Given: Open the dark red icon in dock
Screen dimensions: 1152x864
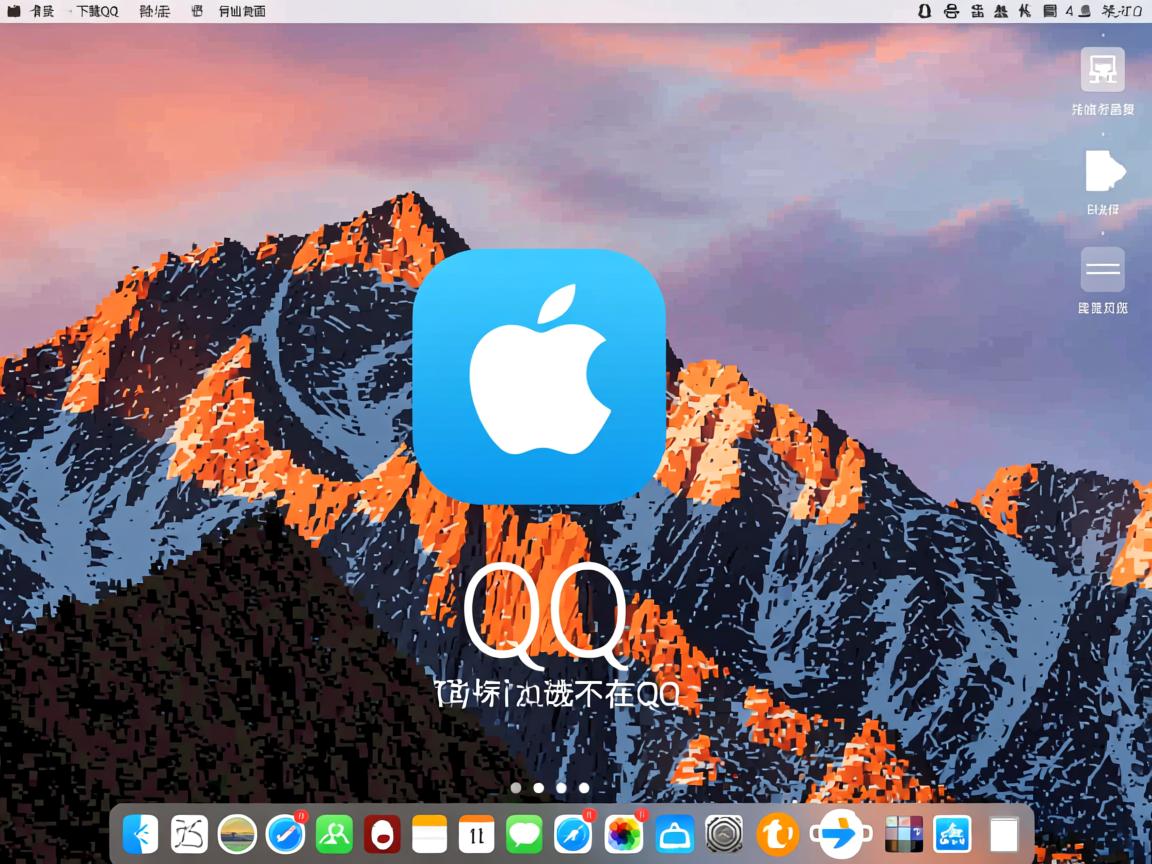Looking at the screenshot, I should pos(382,833).
